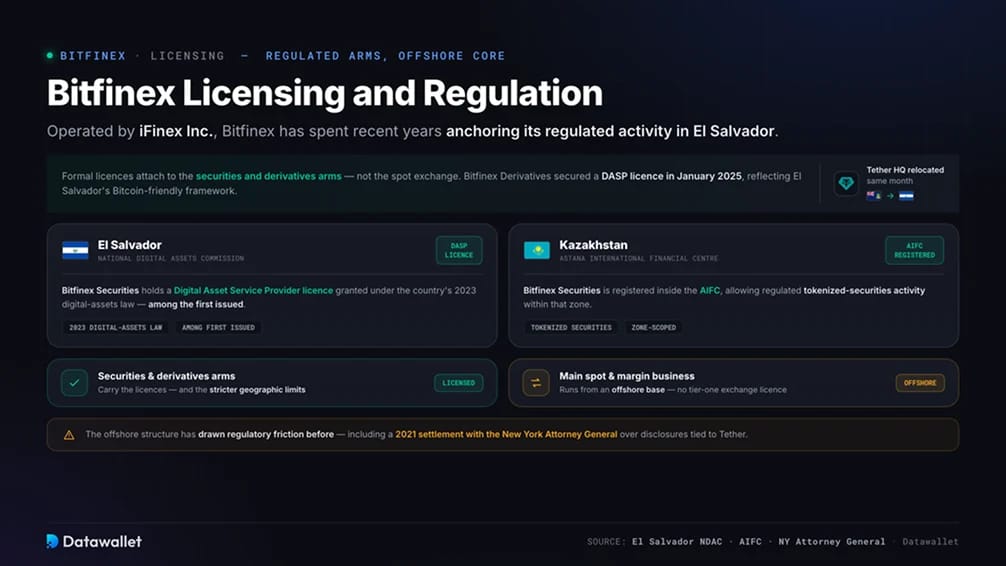The image size is (1006, 566).
Task: Click the offshore base bold text
Action: click(x=638, y=390)
